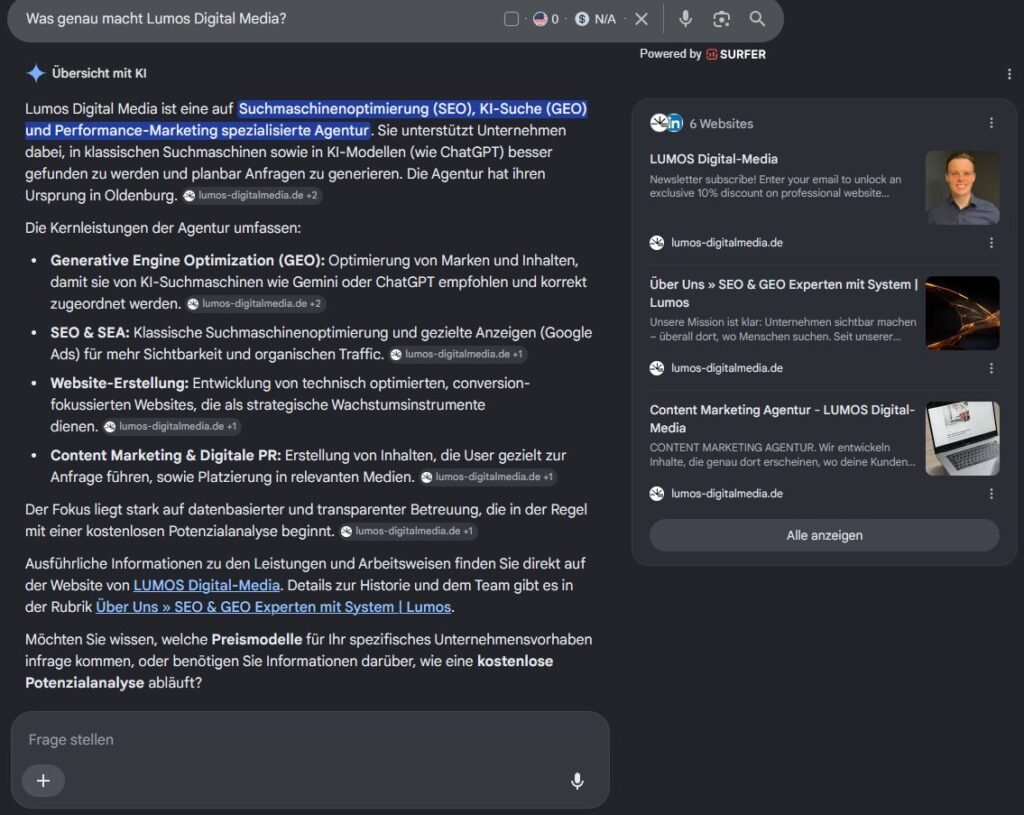
Task: Click the citation chip after 'Potenzialanalyse beginnt'
Action: pyautogui.click(x=408, y=531)
